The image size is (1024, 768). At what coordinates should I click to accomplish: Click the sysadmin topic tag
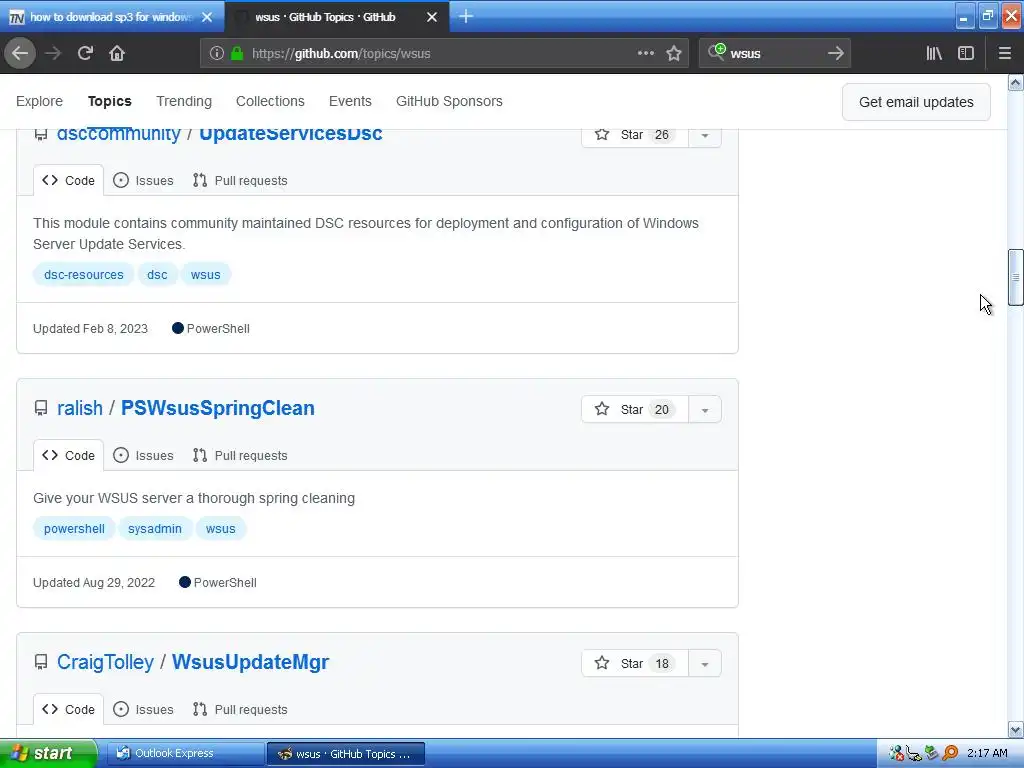[x=155, y=529]
